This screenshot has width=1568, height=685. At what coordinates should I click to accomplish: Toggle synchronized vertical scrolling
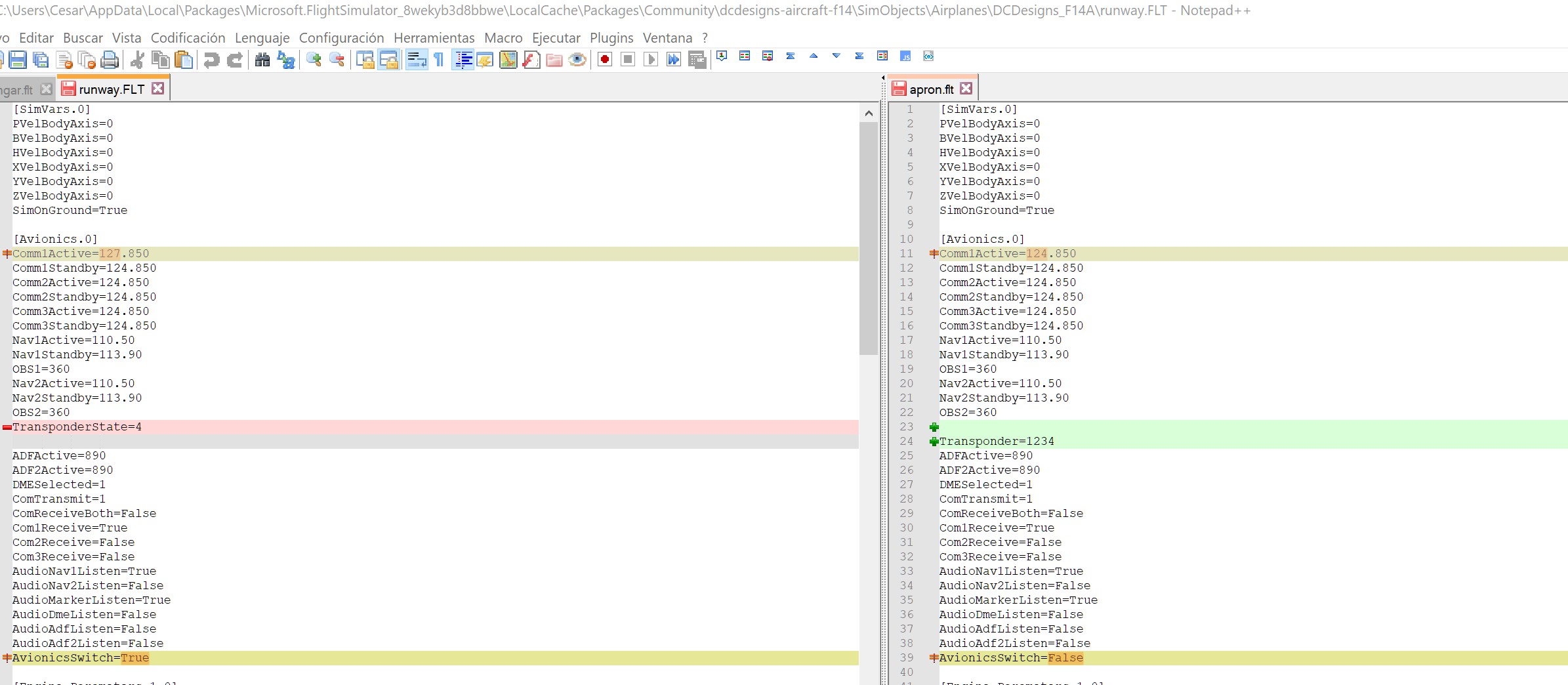pyautogui.click(x=365, y=60)
